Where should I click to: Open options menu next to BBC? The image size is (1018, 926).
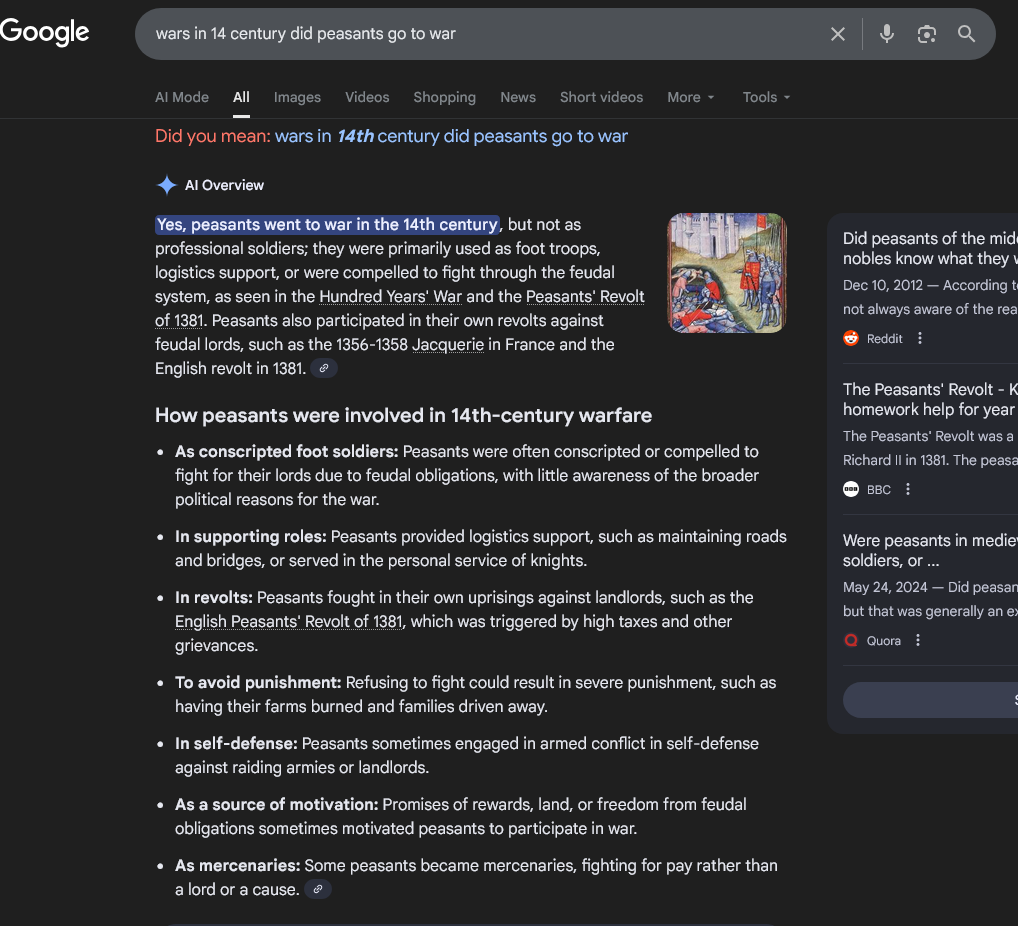pyautogui.click(x=908, y=490)
